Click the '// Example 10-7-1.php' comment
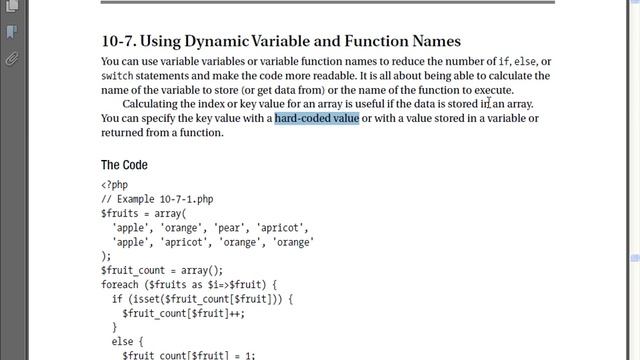The image size is (640, 360). 157,199
